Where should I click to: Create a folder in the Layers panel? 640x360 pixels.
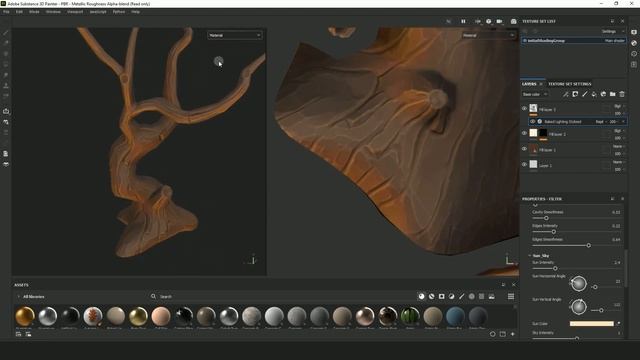point(613,94)
